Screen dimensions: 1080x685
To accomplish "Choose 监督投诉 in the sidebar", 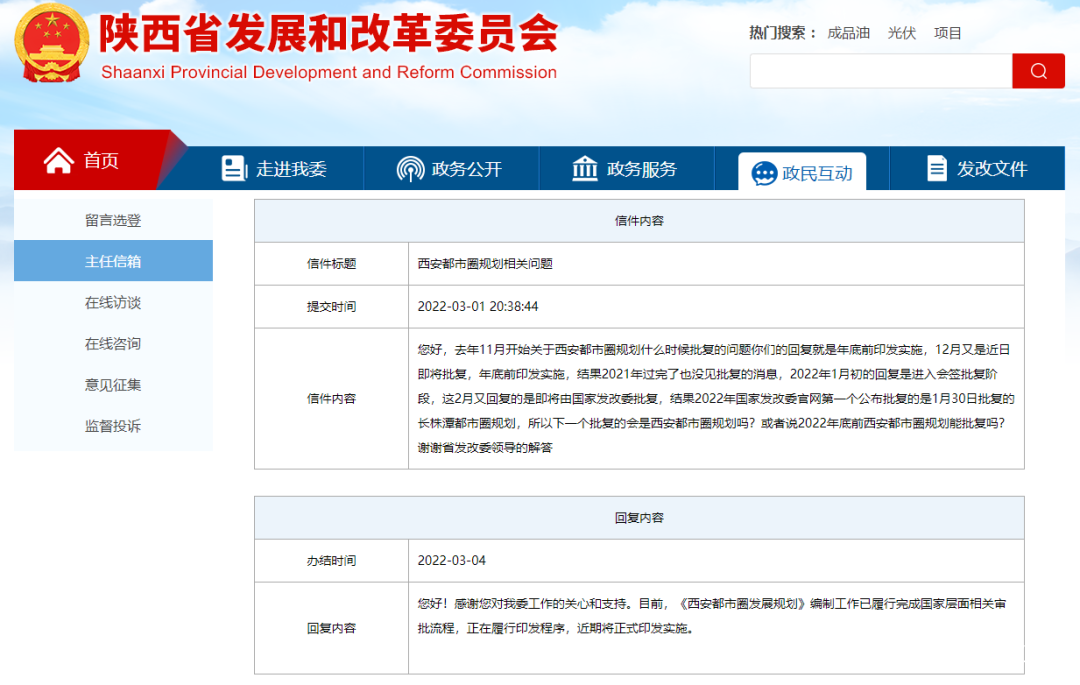I will [x=113, y=426].
